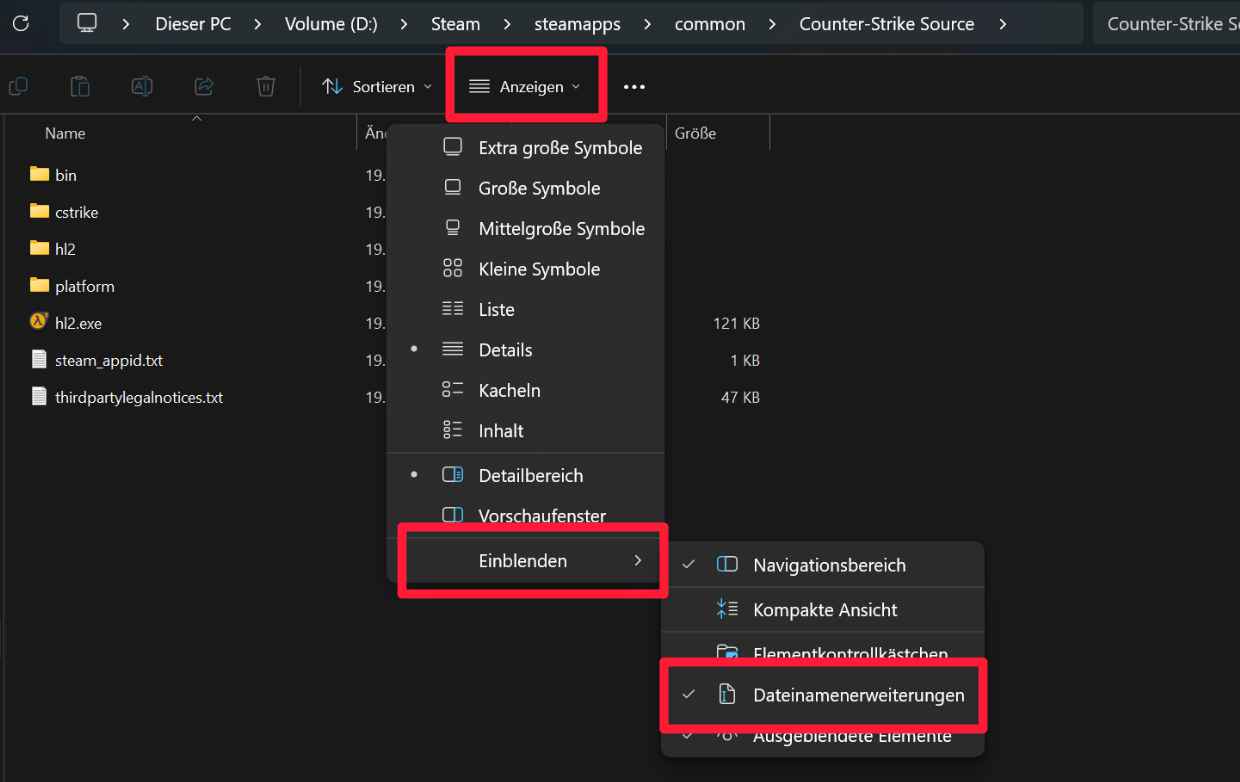Select Inhalt view option
Screen dimensions: 1240x782
pos(526,431)
